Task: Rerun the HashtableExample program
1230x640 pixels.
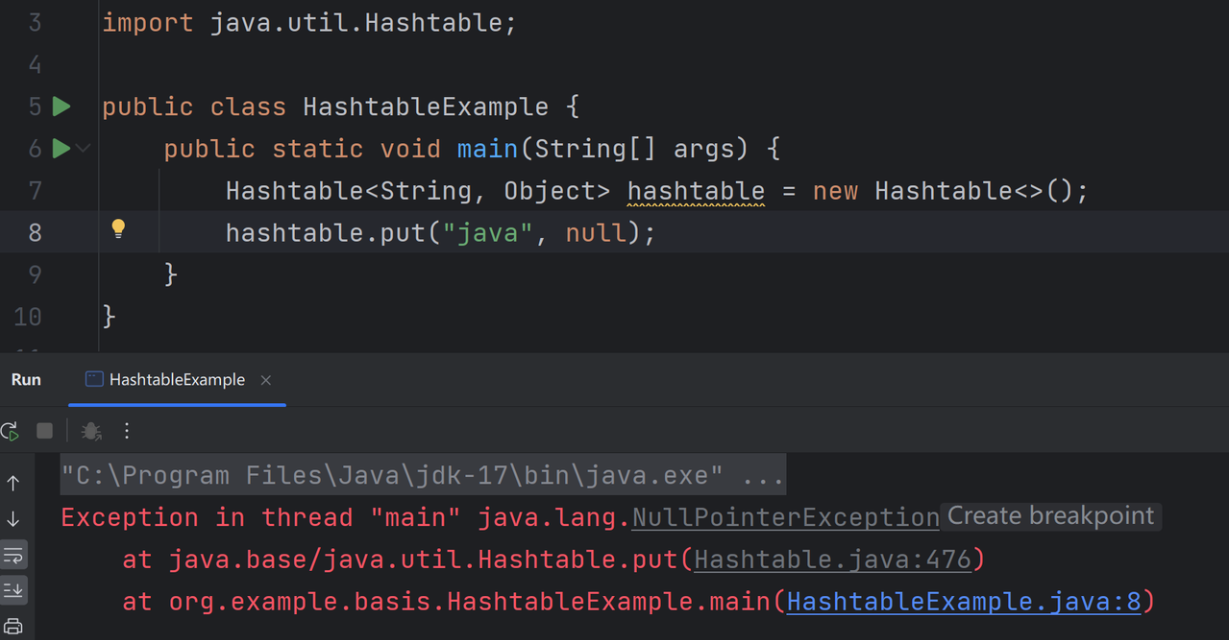Action: (10, 430)
